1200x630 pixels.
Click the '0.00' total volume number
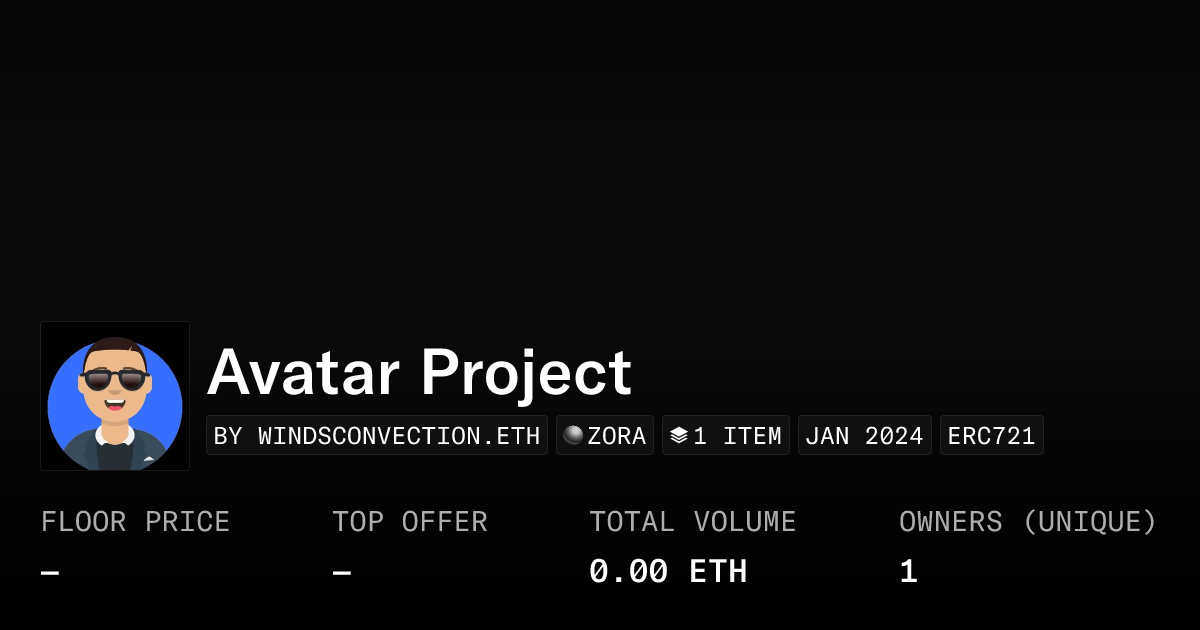[x=628, y=572]
